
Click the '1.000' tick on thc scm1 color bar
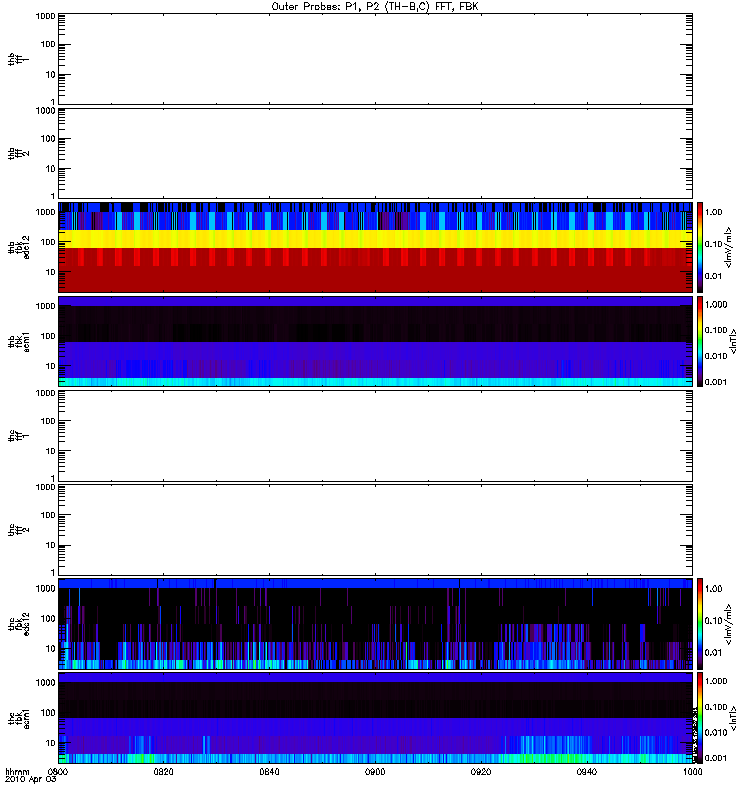[716, 681]
